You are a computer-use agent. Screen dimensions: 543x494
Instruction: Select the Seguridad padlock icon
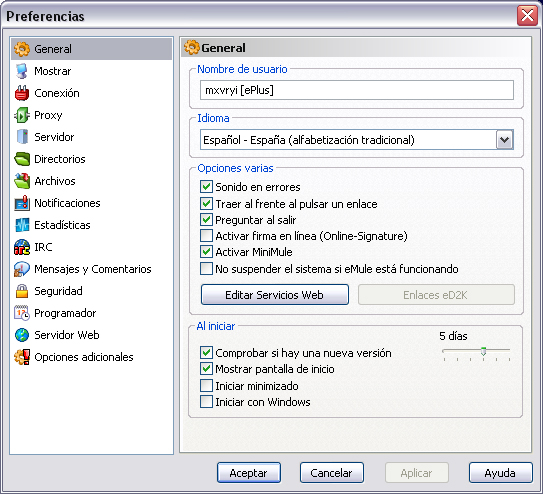(x=22, y=291)
